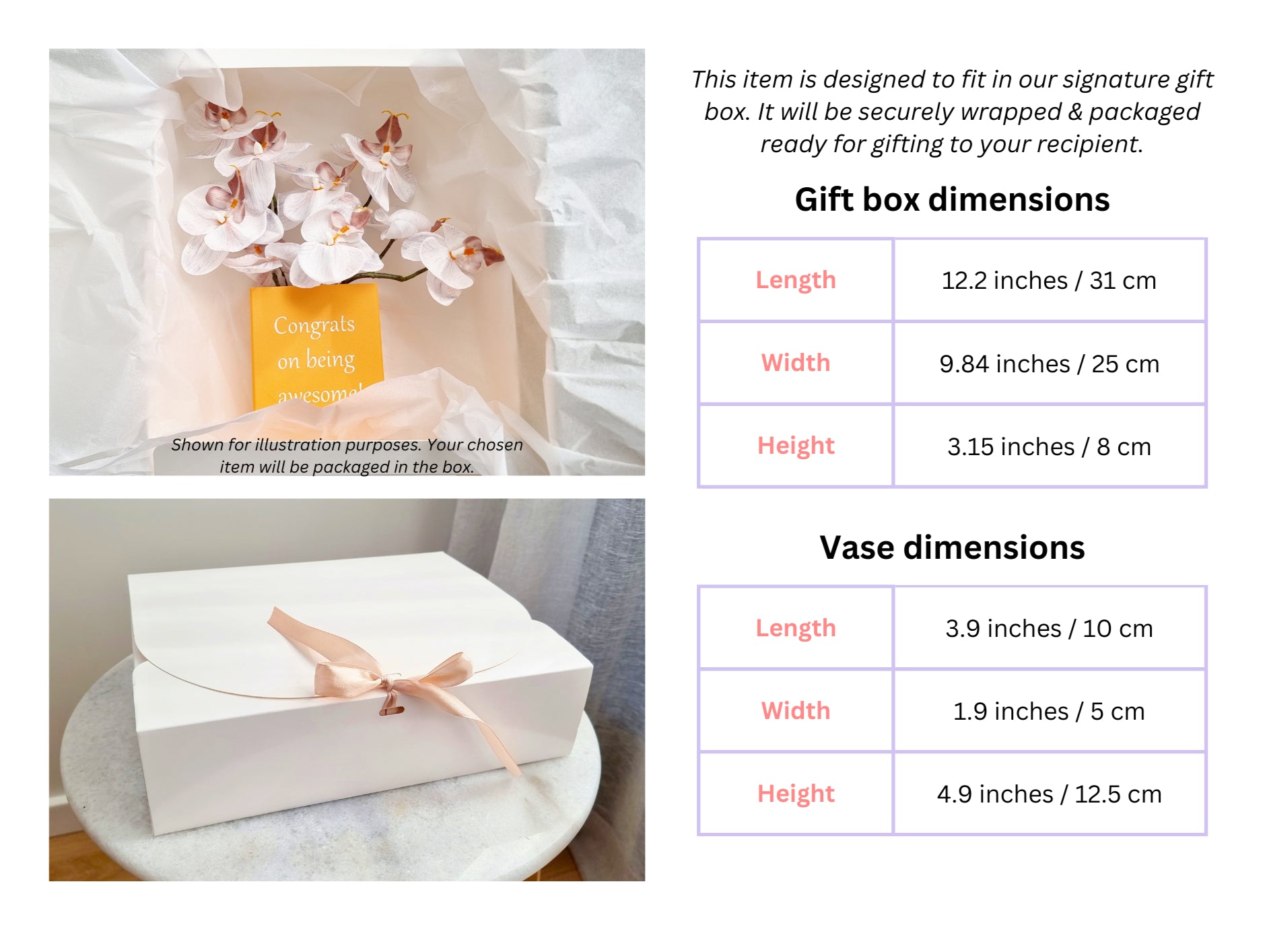Click the gift box Length label cell
The width and height of the screenshot is (1269, 952).
point(796,280)
